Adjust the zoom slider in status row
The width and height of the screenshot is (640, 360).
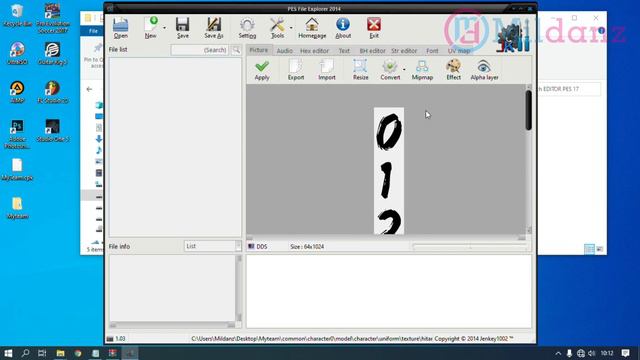click(470, 247)
